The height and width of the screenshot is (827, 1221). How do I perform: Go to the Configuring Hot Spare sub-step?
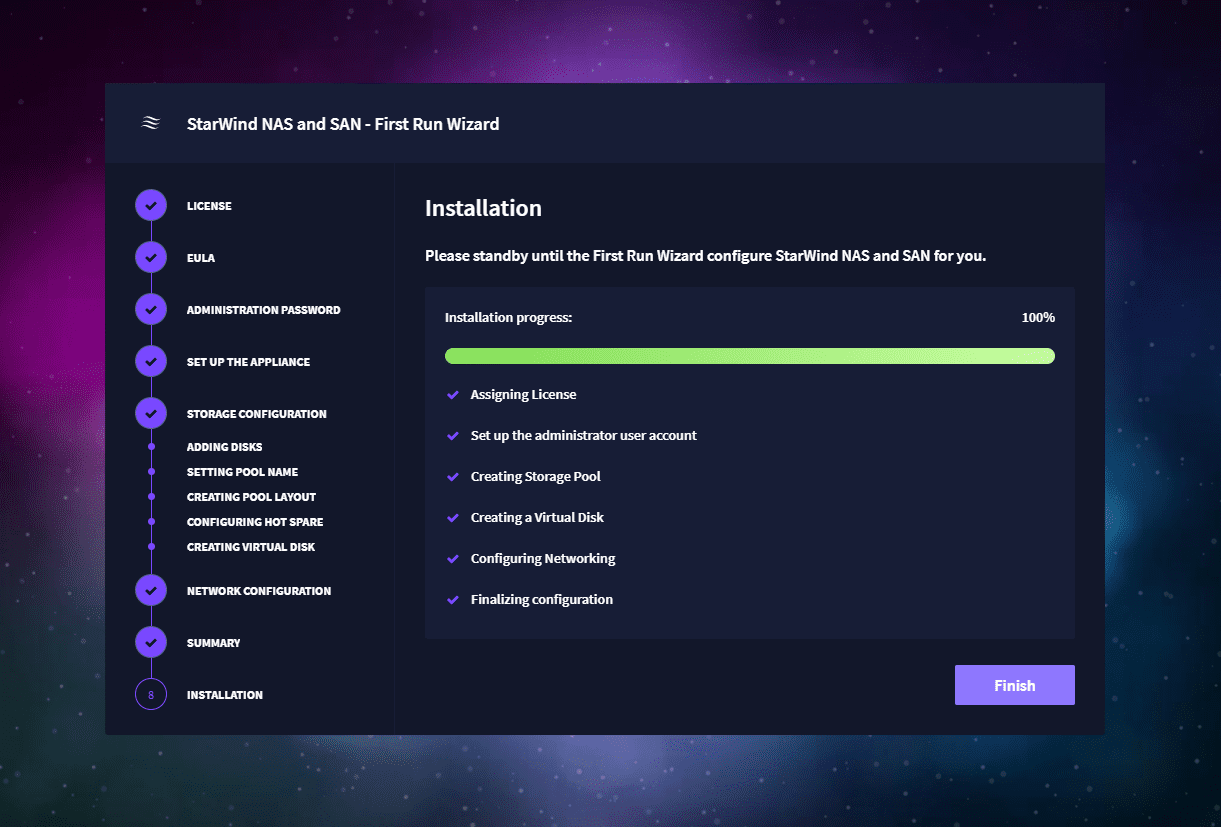(x=254, y=522)
